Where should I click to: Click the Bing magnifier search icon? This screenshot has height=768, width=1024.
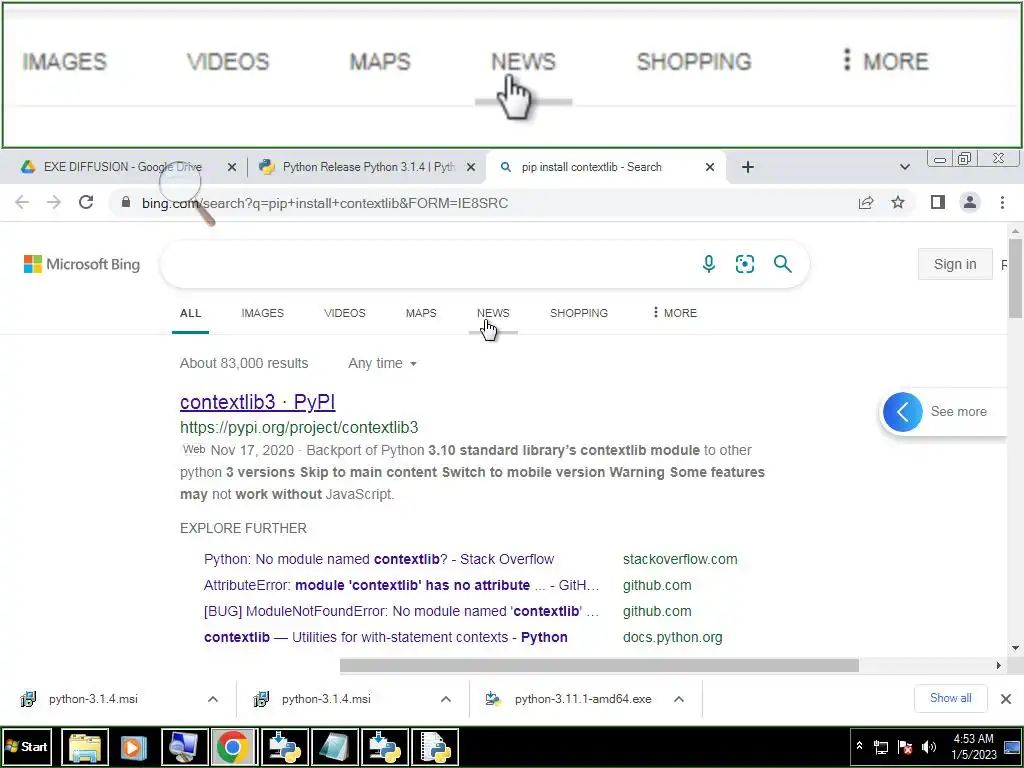point(782,264)
